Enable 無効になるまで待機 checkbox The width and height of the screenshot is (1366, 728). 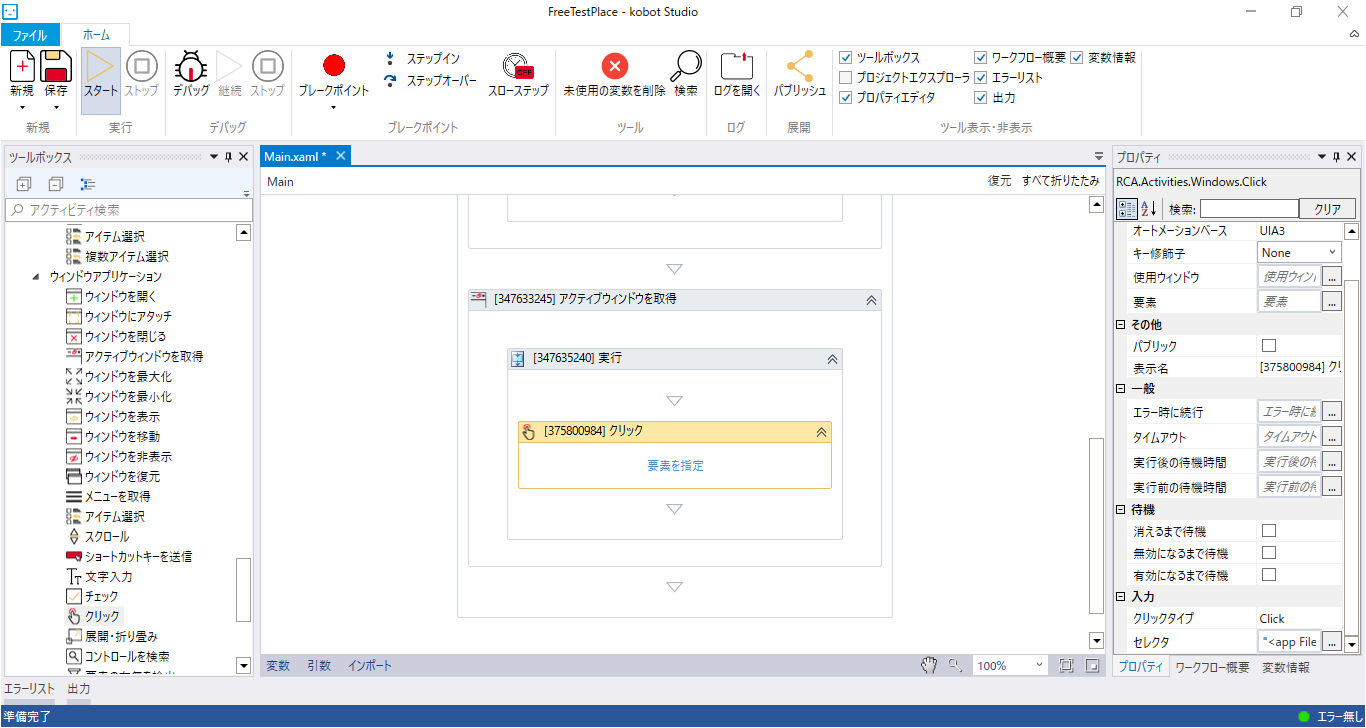(x=1269, y=552)
